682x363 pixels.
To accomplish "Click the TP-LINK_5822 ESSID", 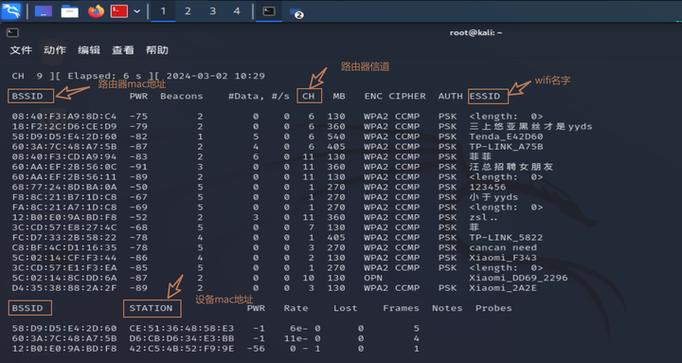I will (x=506, y=238).
